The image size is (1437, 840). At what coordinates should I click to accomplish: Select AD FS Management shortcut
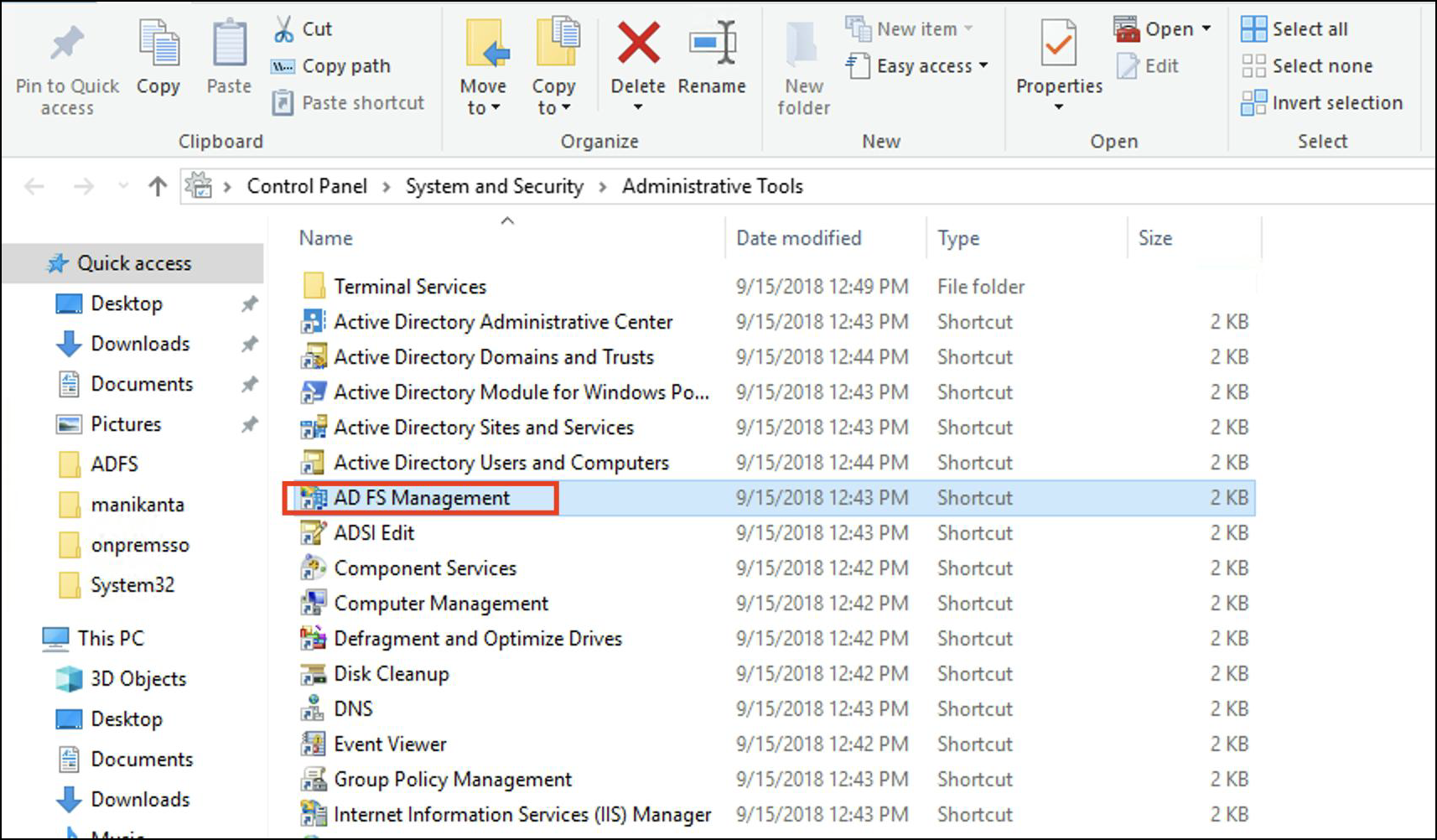[x=422, y=498]
